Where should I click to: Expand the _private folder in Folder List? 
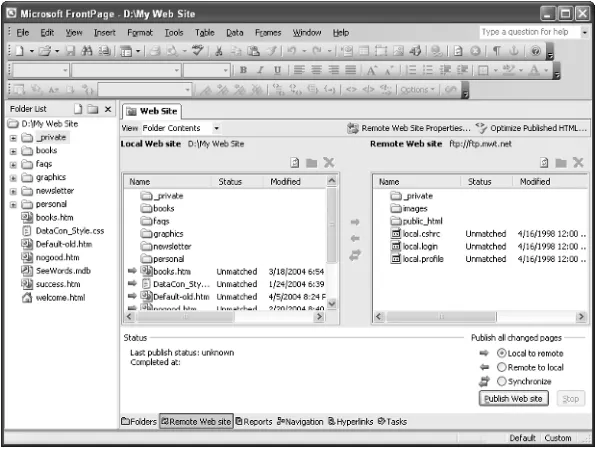pos(13,138)
